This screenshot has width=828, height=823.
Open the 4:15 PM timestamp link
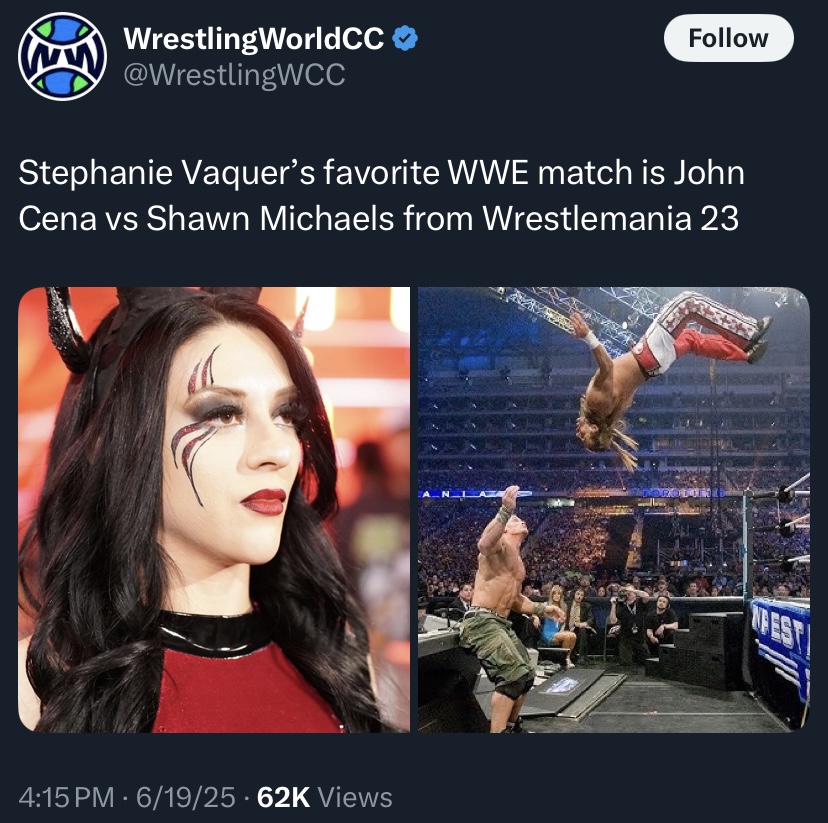(x=67, y=797)
